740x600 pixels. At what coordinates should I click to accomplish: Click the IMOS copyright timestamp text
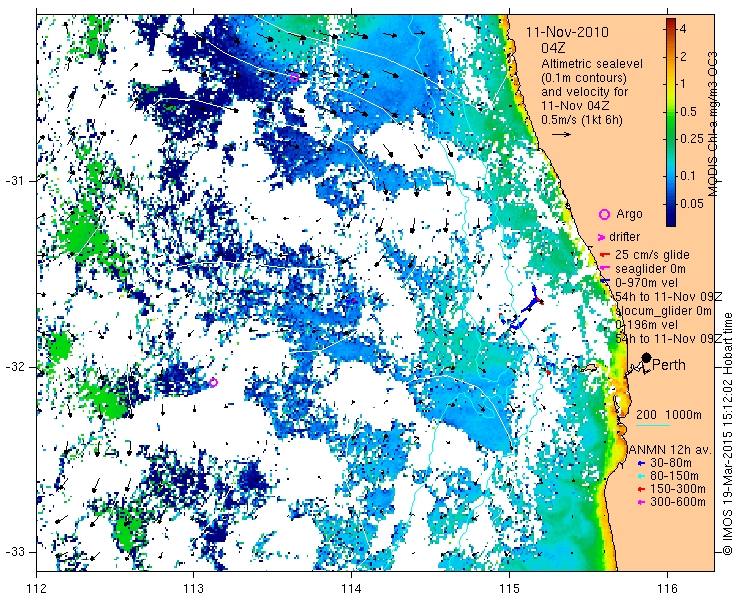pos(727,433)
